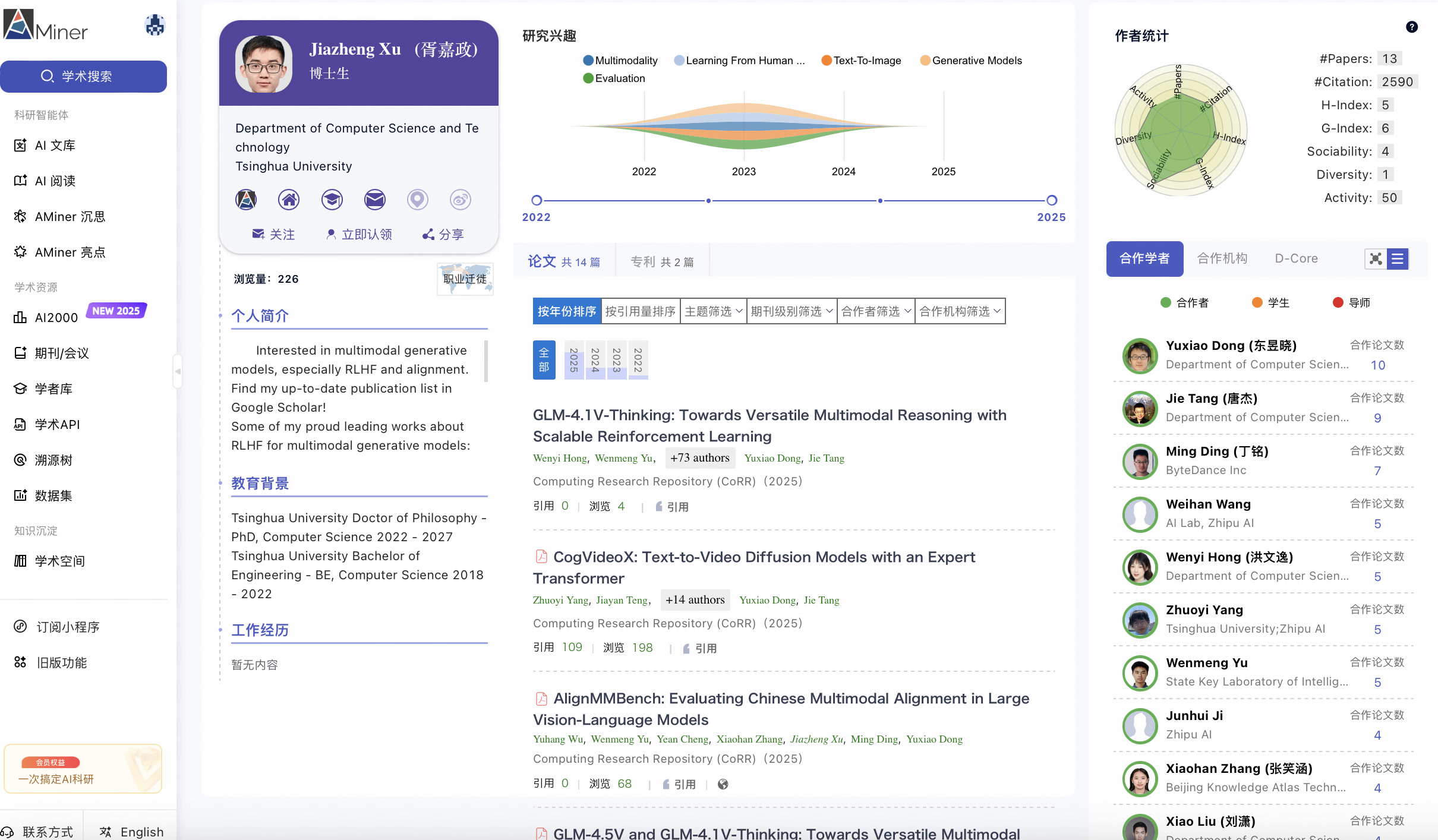Switch to the 专利 patents tab
The width and height of the screenshot is (1438, 840).
[x=662, y=261]
